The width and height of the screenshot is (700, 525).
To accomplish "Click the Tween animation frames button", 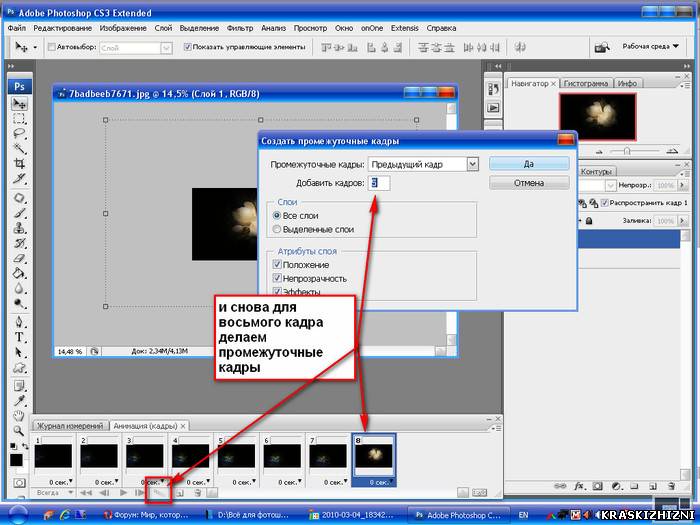I will pos(158,493).
